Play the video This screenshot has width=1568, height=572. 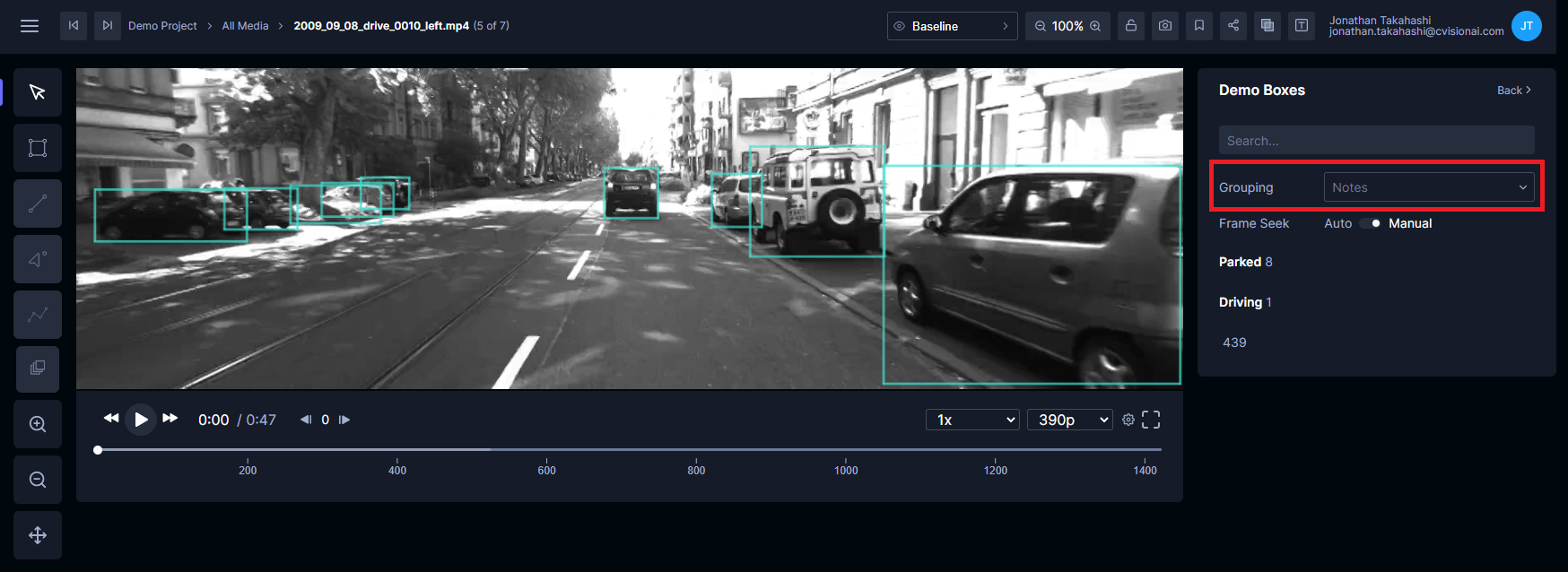pos(141,420)
